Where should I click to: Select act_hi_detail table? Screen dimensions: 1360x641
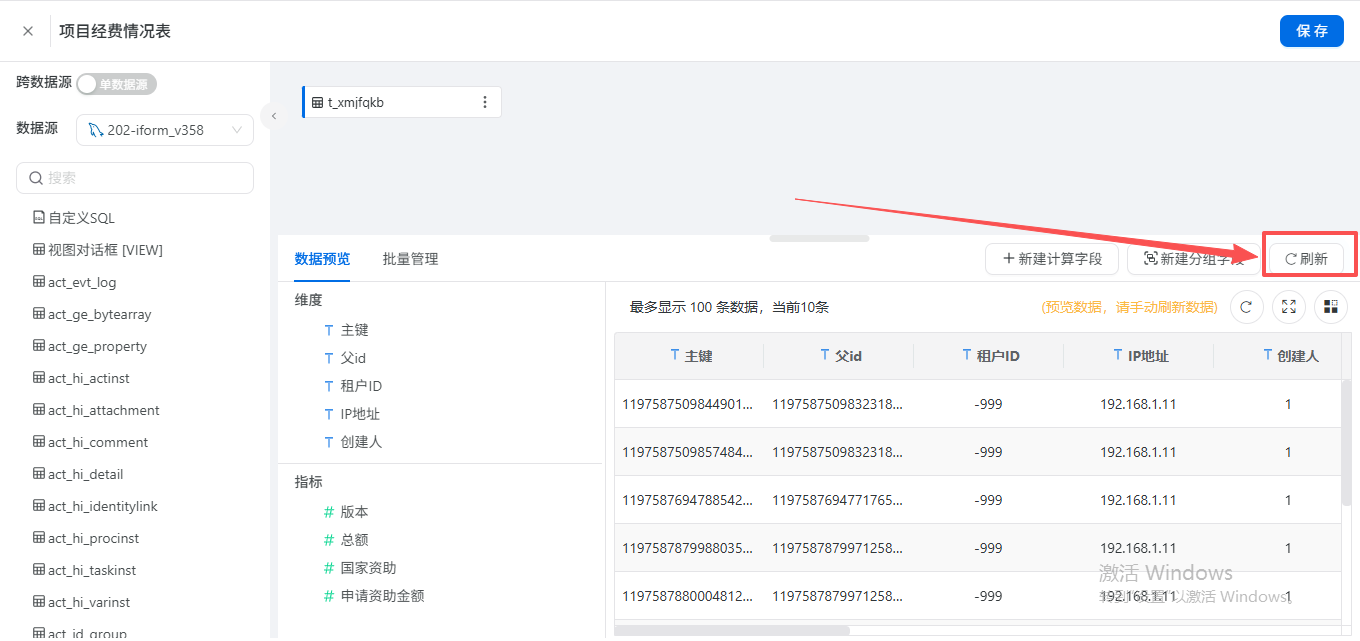point(78,474)
